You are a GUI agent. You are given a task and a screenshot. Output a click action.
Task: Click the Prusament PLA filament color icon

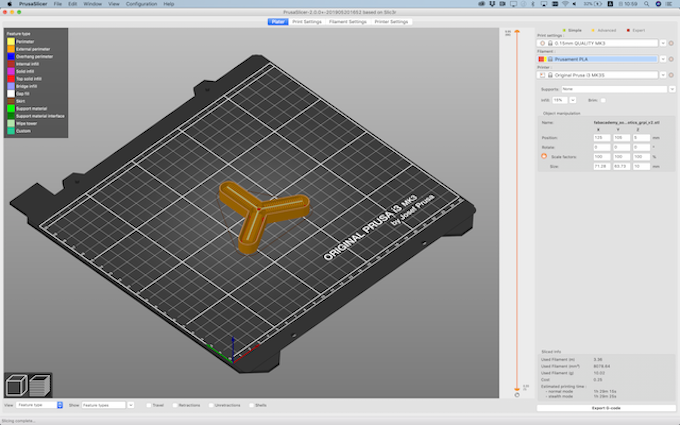click(x=541, y=59)
